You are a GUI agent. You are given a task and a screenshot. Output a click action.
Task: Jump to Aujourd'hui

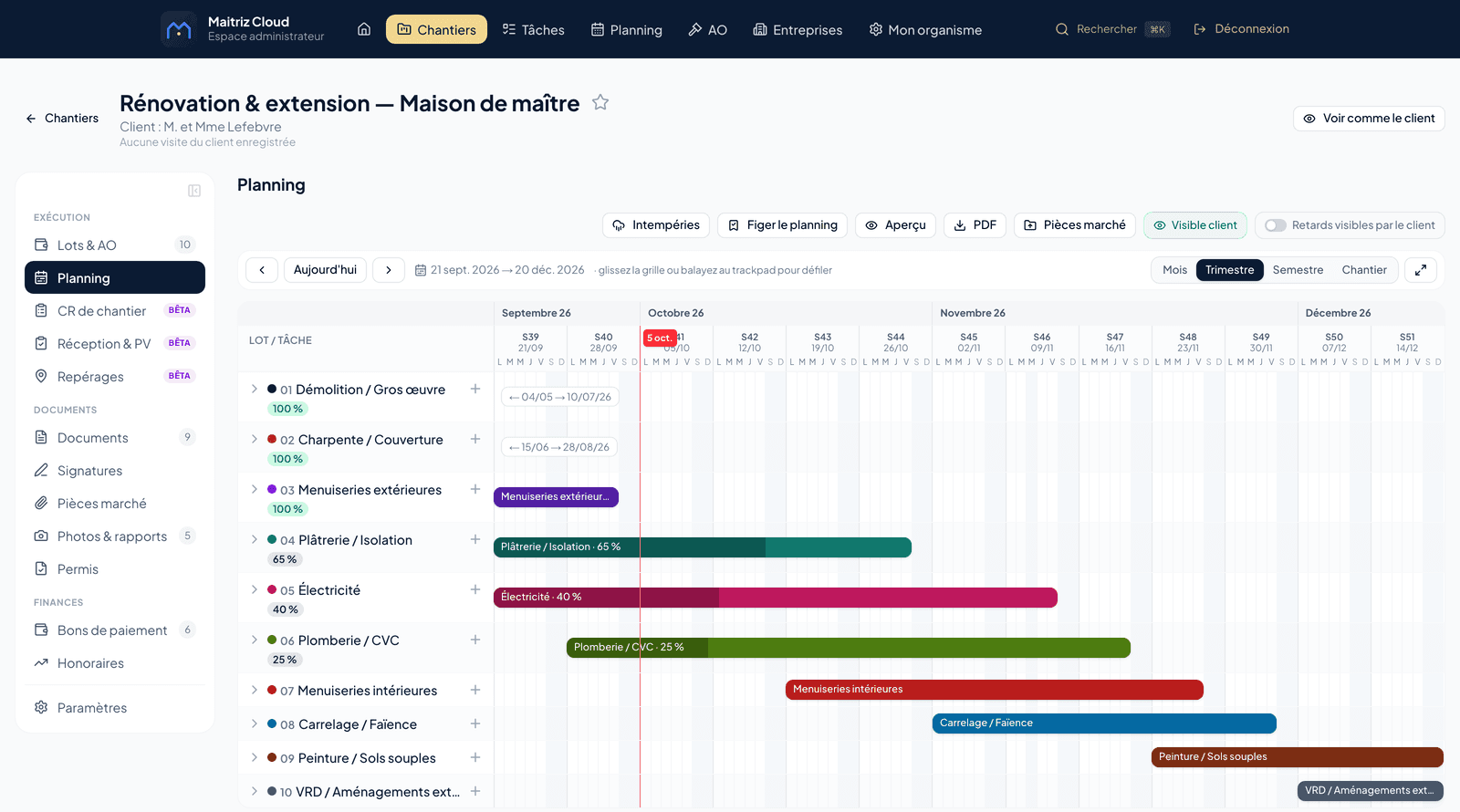point(326,270)
